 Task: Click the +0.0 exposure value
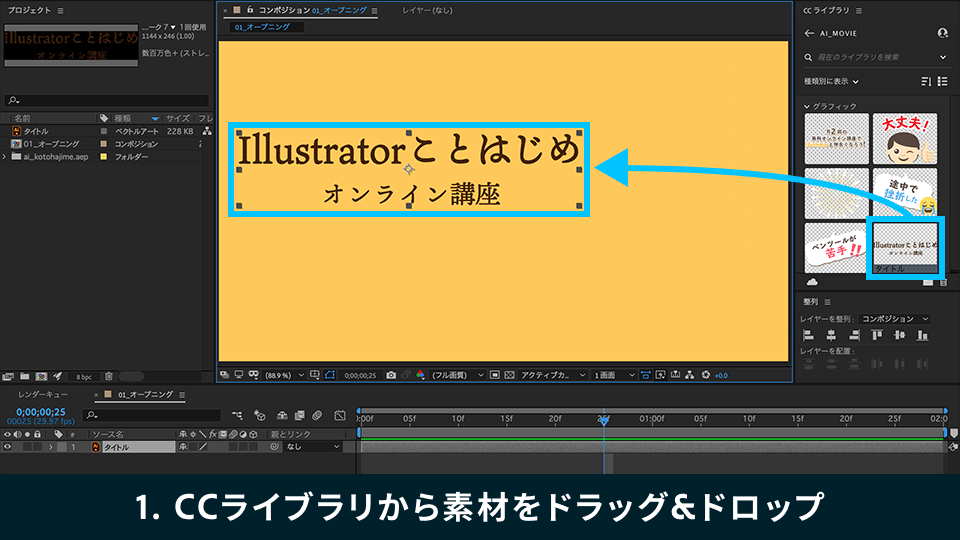[721, 375]
